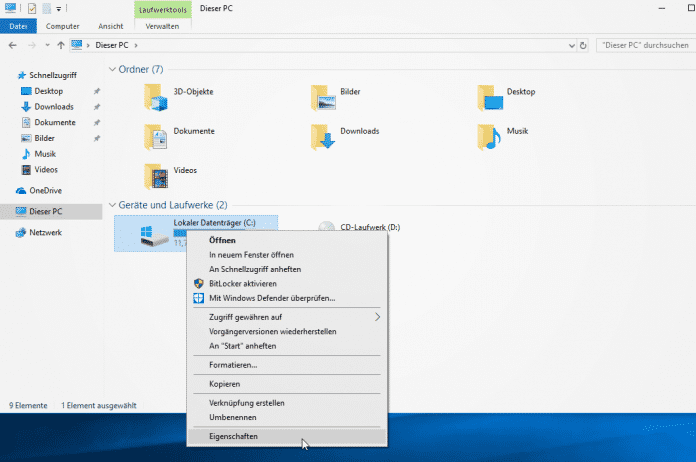This screenshot has height=462, width=696.
Task: Open the Dokumente folder icon
Action: pyautogui.click(x=156, y=134)
